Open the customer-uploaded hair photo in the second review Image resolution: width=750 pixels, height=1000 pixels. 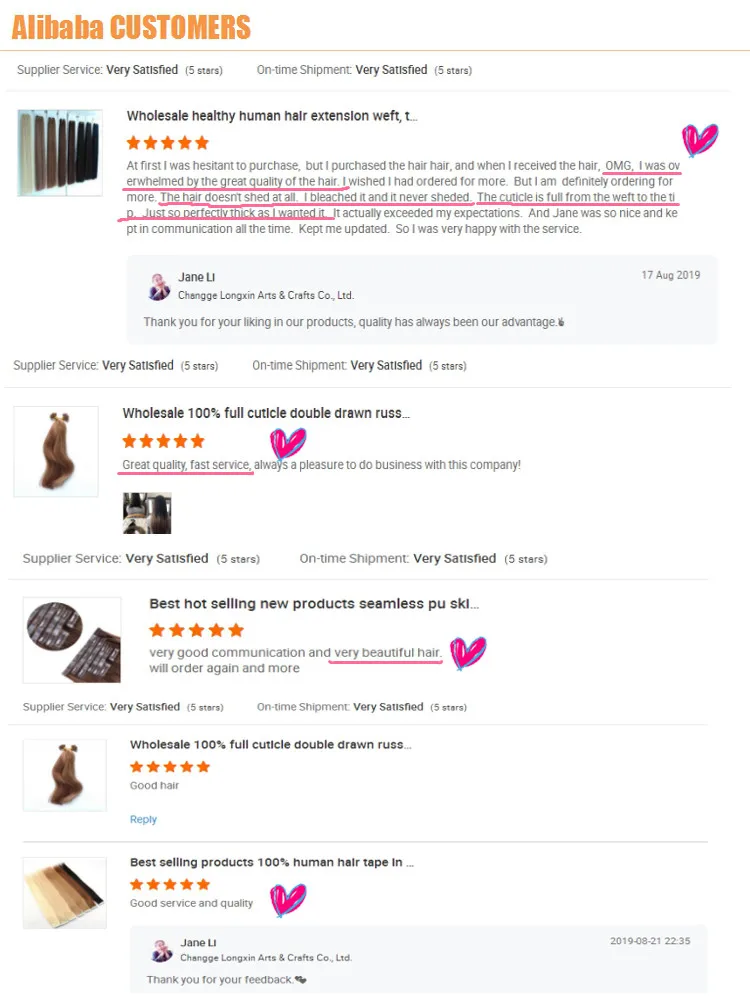[147, 513]
